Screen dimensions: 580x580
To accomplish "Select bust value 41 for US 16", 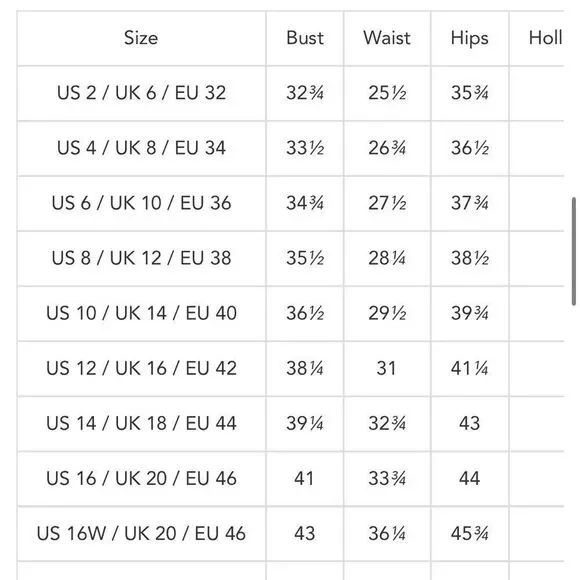I will (304, 479).
